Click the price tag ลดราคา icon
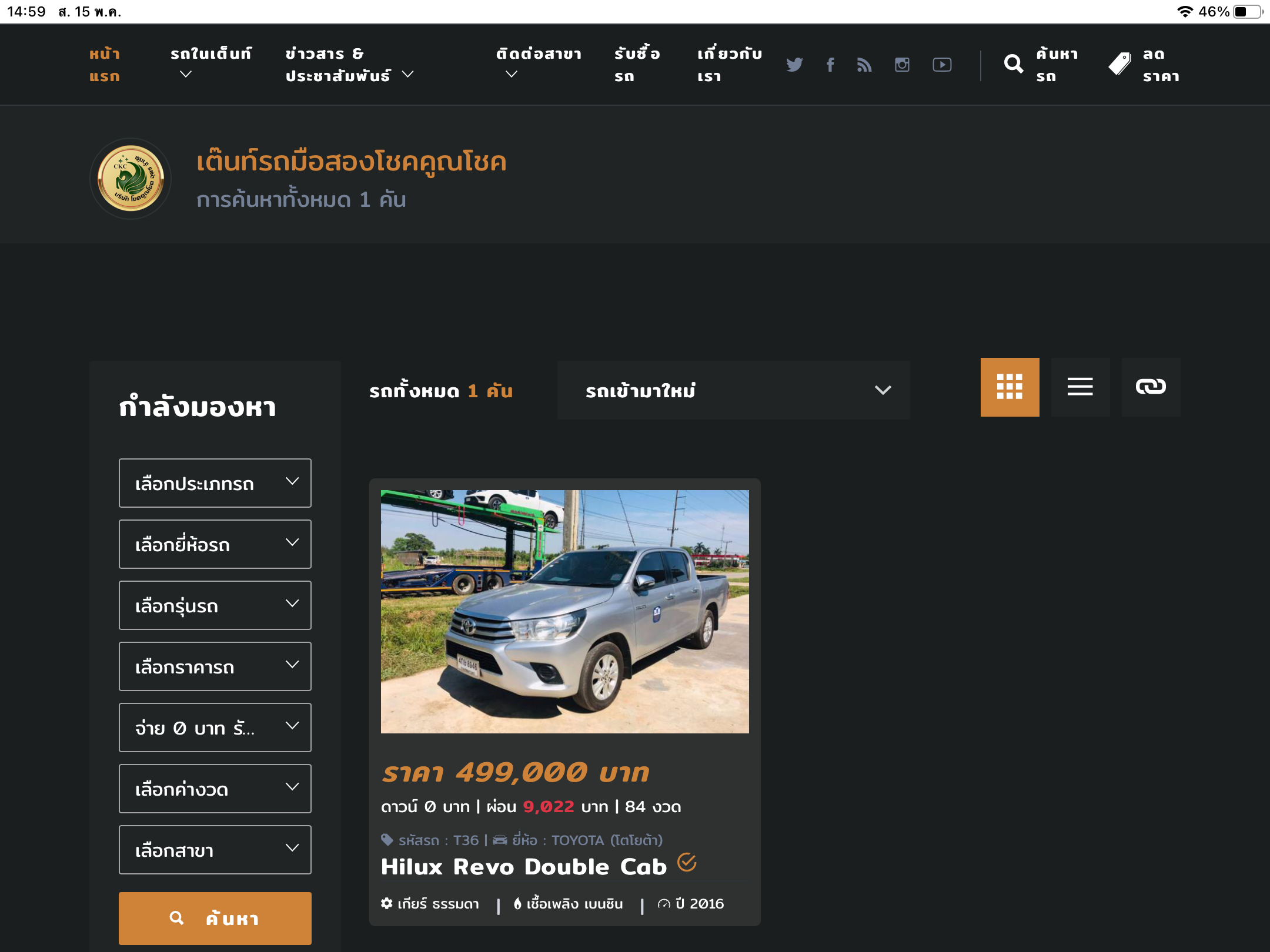This screenshot has height=952, width=1270. [1120, 64]
